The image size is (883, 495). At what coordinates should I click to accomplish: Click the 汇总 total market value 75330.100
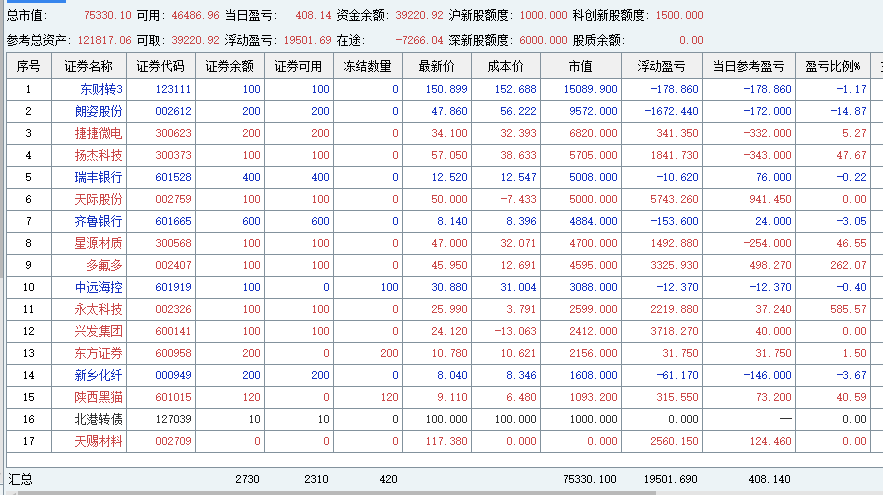point(590,479)
